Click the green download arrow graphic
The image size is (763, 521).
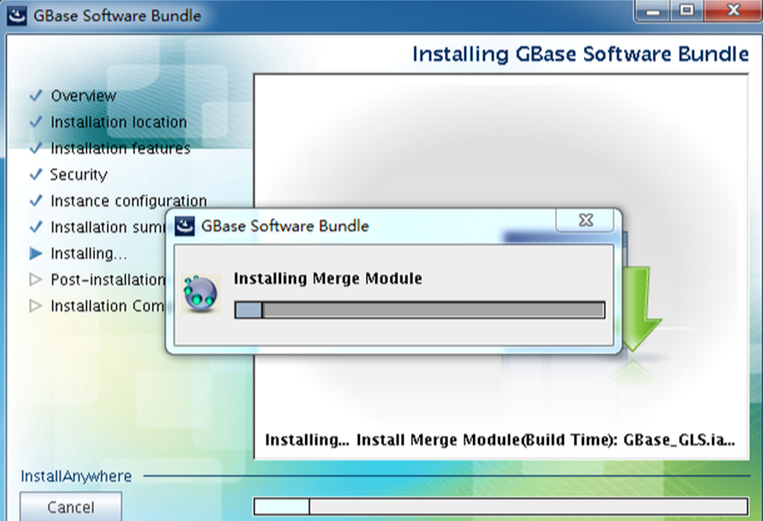click(641, 308)
